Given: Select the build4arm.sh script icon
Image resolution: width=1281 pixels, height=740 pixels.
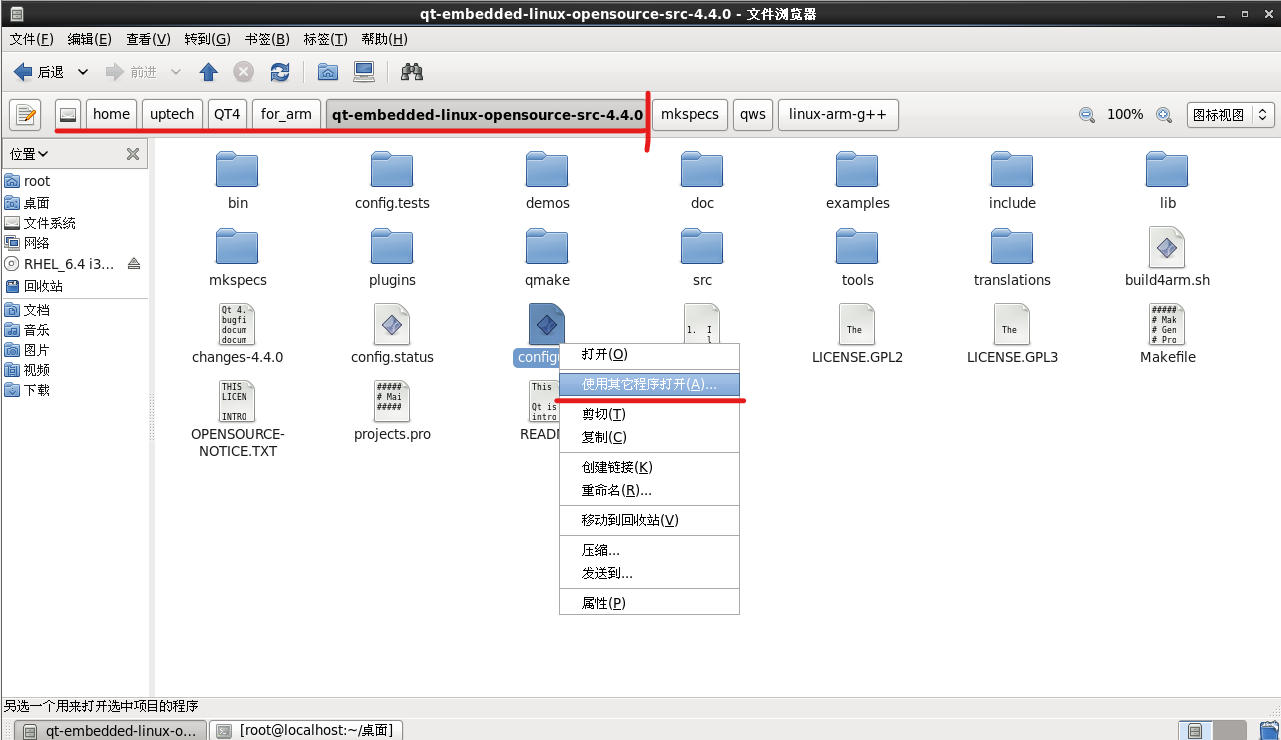Looking at the screenshot, I should click(1167, 246).
